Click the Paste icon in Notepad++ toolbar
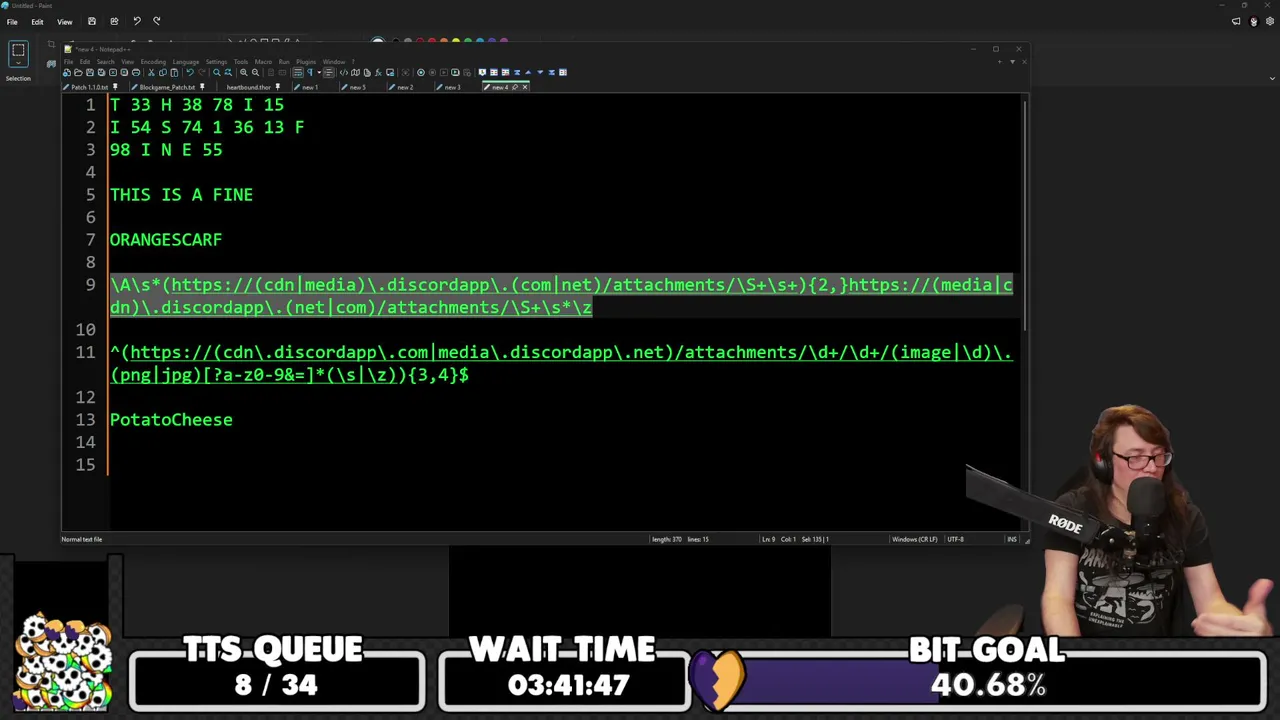1280x720 pixels. (174, 72)
